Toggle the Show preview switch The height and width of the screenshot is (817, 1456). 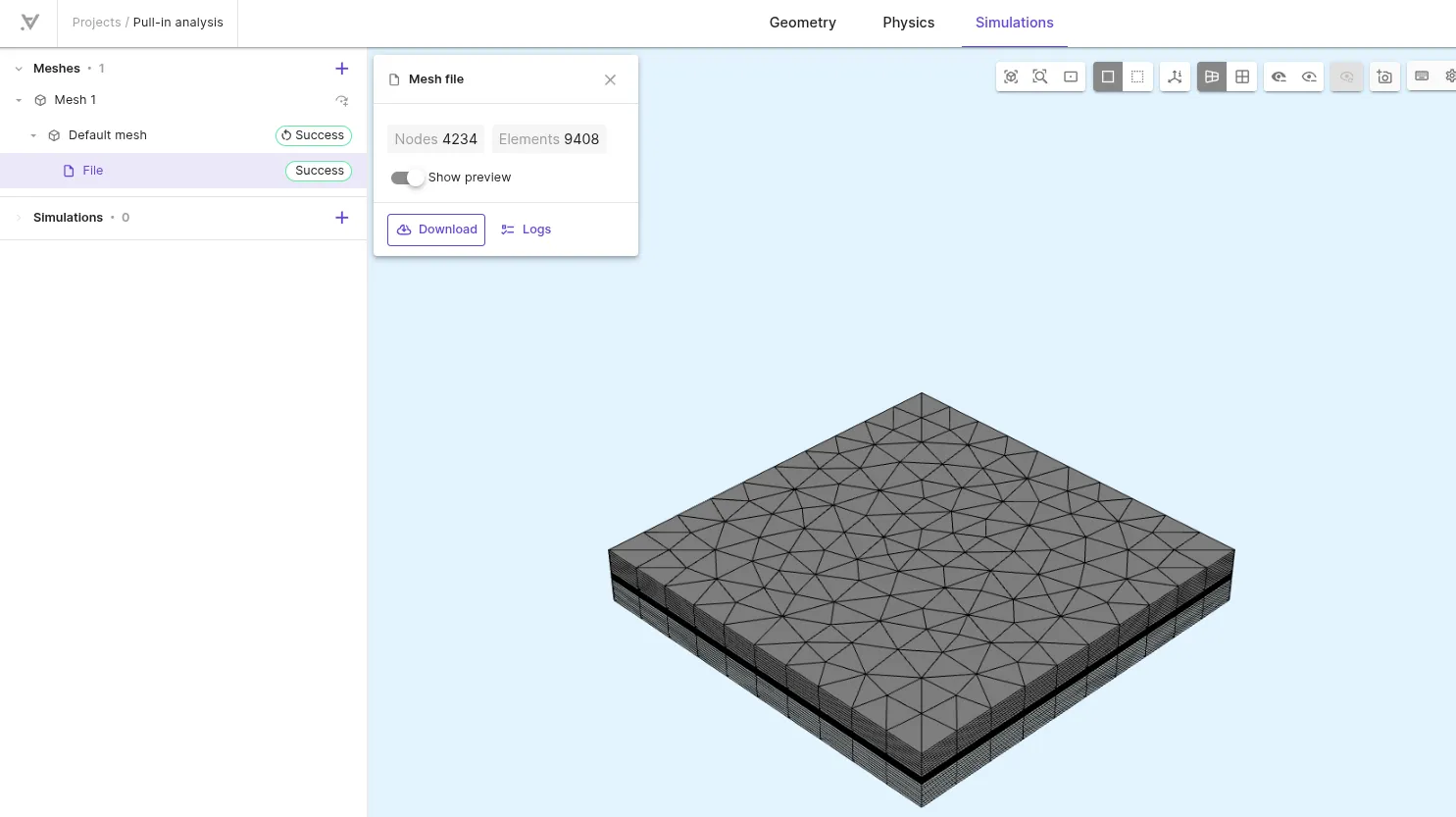(407, 178)
